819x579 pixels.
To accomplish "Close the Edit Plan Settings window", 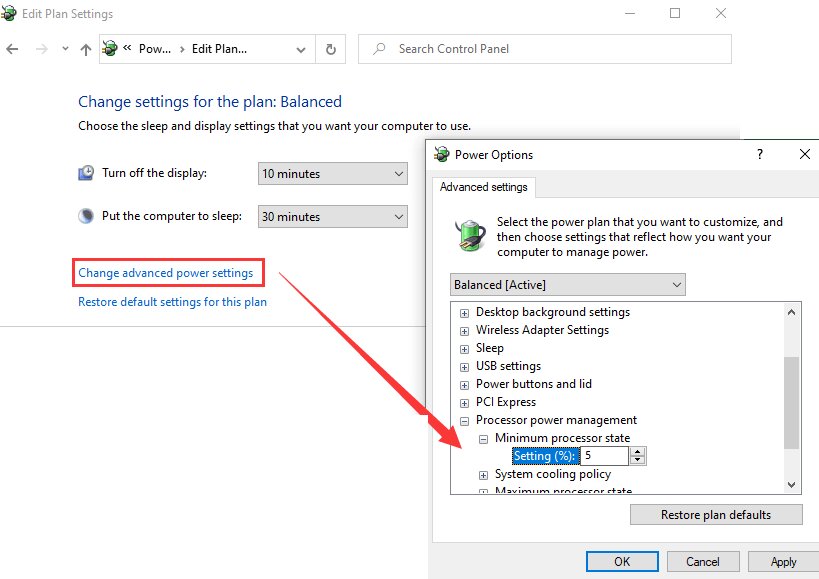I will pyautogui.click(x=721, y=13).
